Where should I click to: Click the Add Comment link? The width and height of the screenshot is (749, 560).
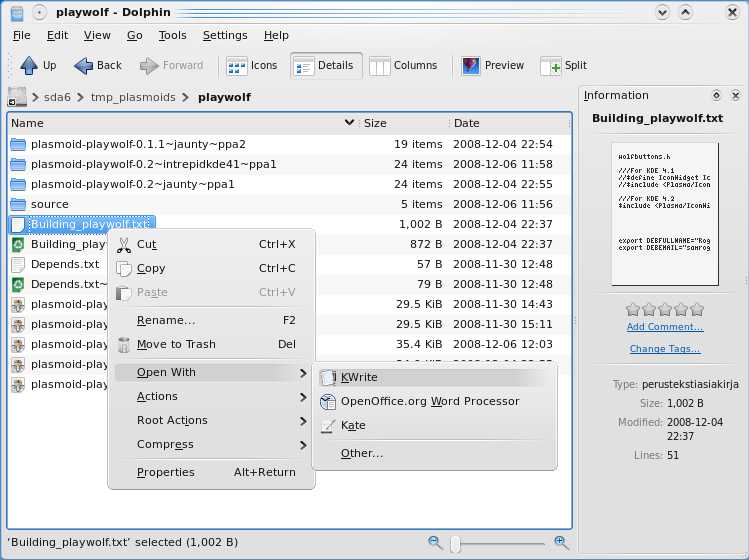[x=665, y=327]
